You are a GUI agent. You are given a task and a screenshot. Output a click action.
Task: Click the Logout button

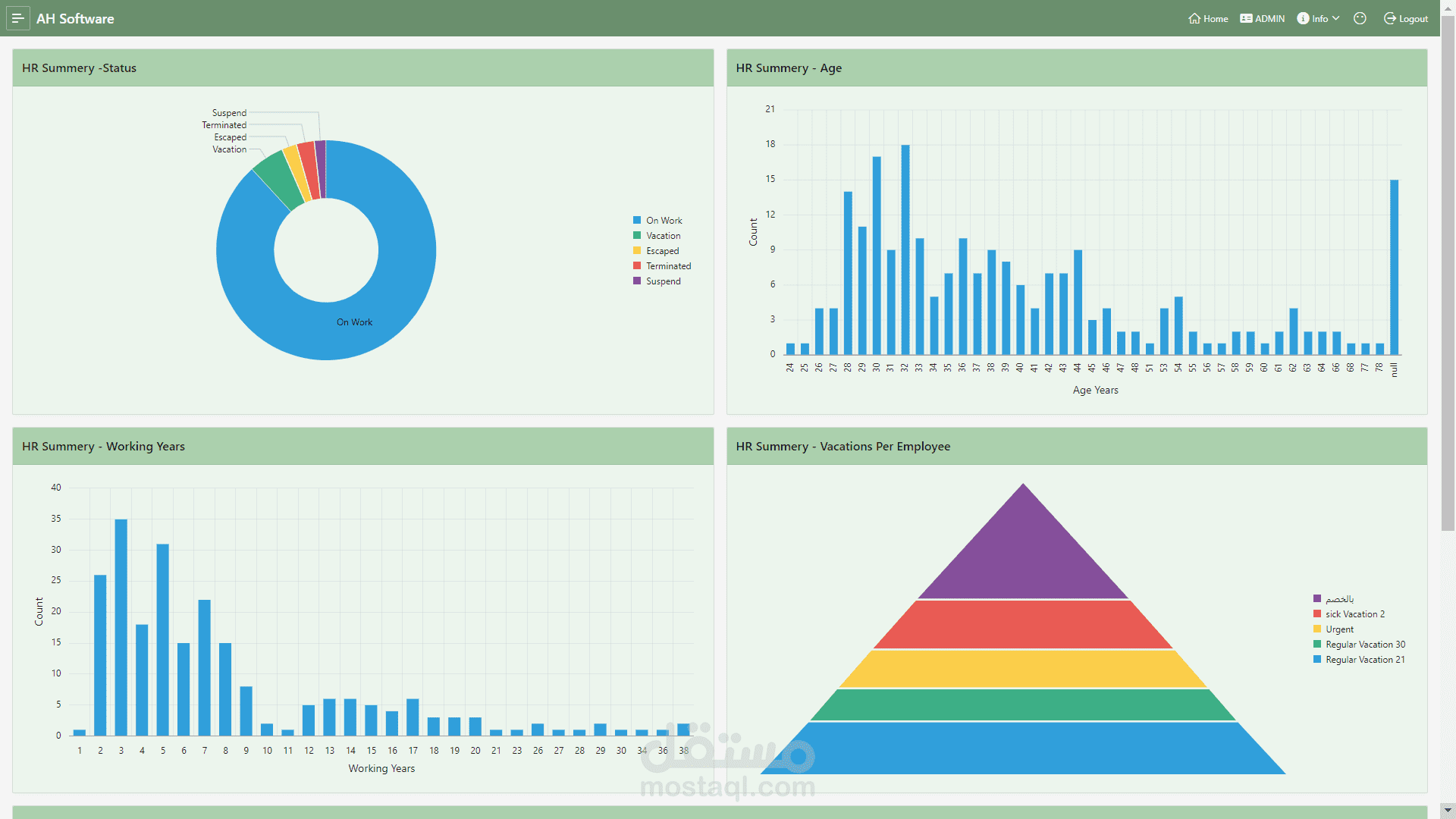click(x=1410, y=18)
